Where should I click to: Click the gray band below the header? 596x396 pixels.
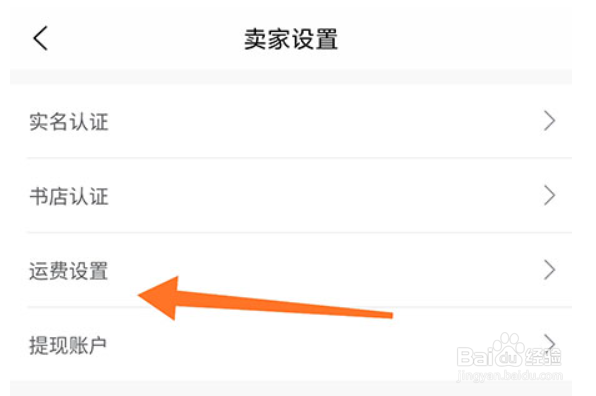[291, 77]
